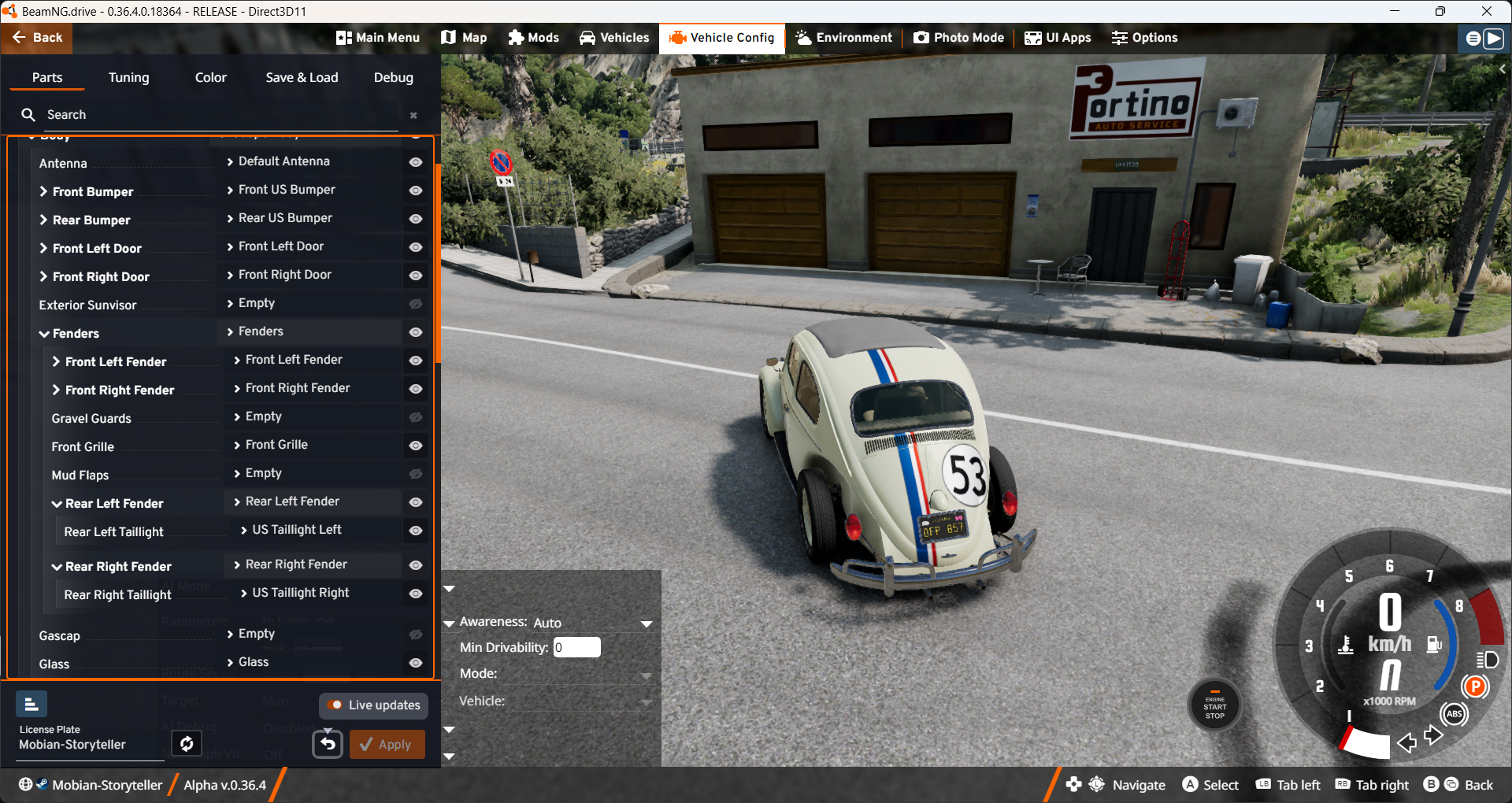
Task: Click the engine temperature icon
Action: point(1346,645)
